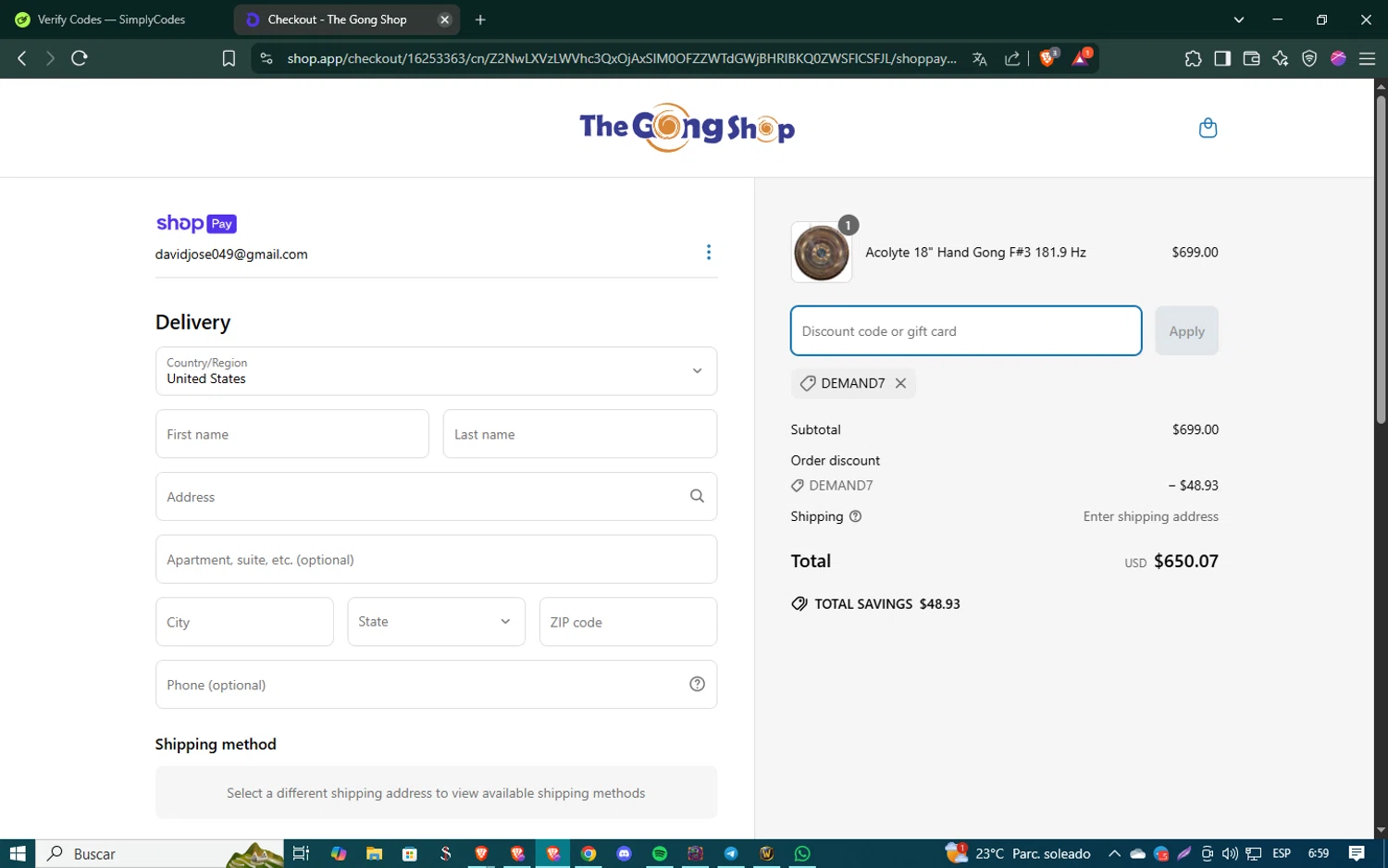1388x868 pixels.
Task: Click the ZIP code field
Action: click(x=628, y=622)
